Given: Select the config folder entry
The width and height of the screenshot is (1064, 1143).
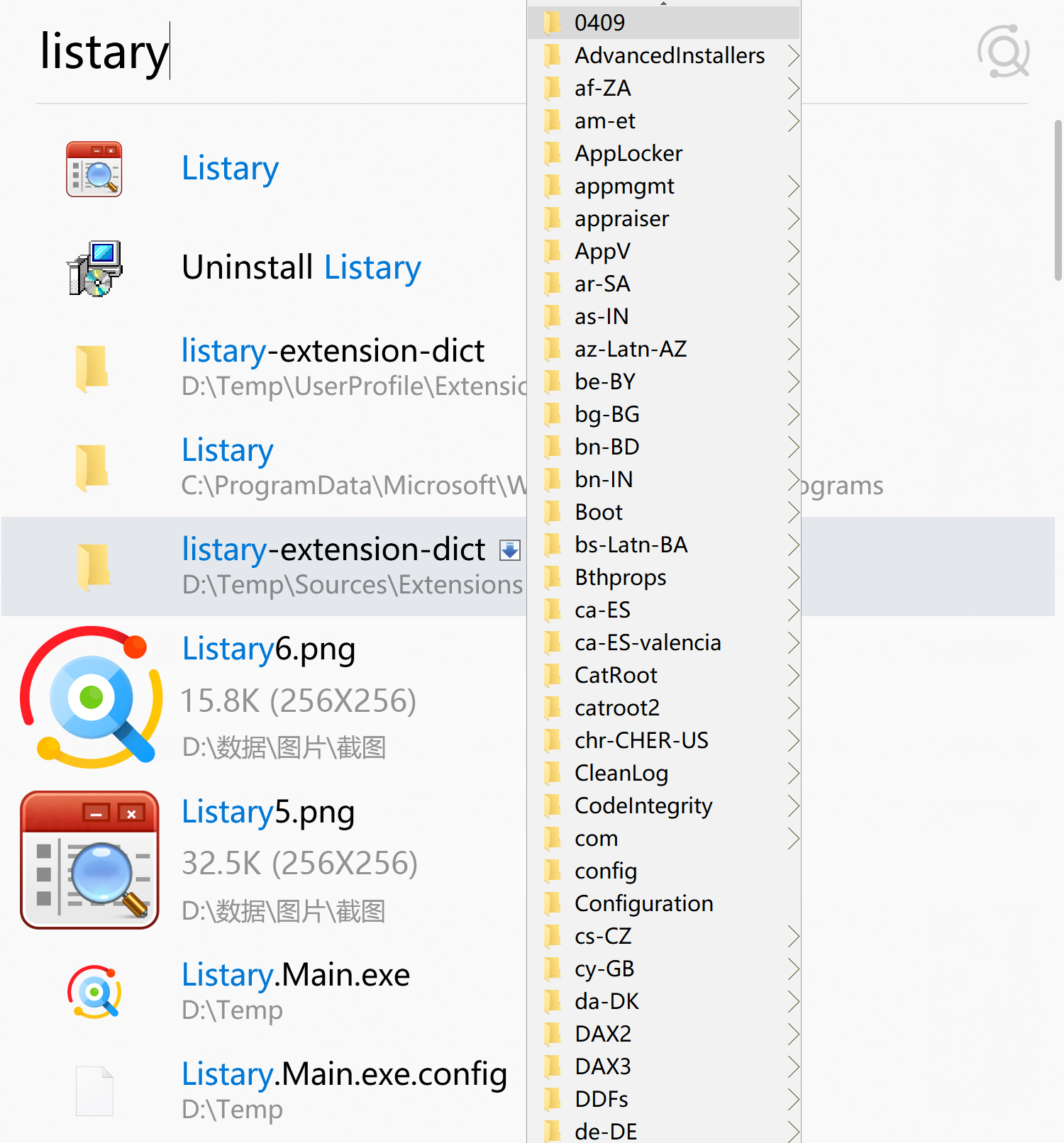Looking at the screenshot, I should [x=664, y=871].
